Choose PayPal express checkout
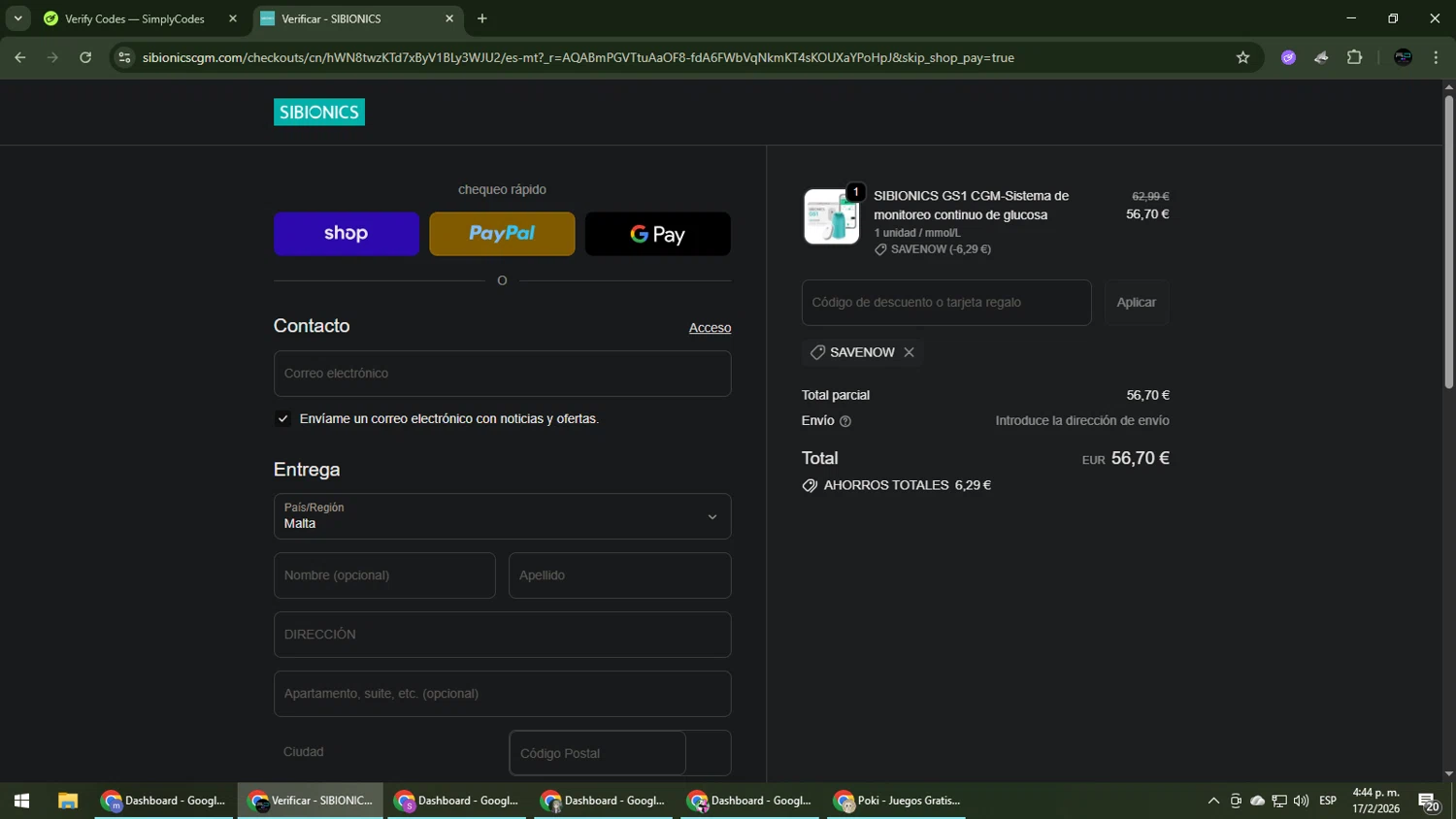Image resolution: width=1456 pixels, height=819 pixels. (502, 234)
